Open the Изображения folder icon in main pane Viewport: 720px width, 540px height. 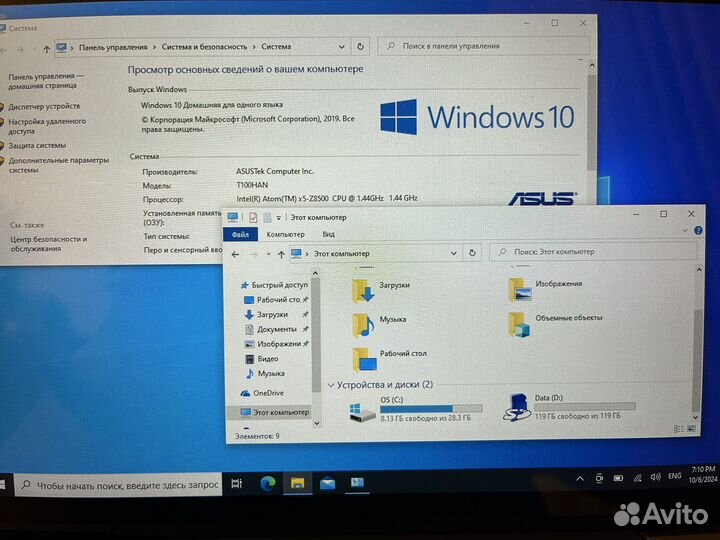click(520, 290)
